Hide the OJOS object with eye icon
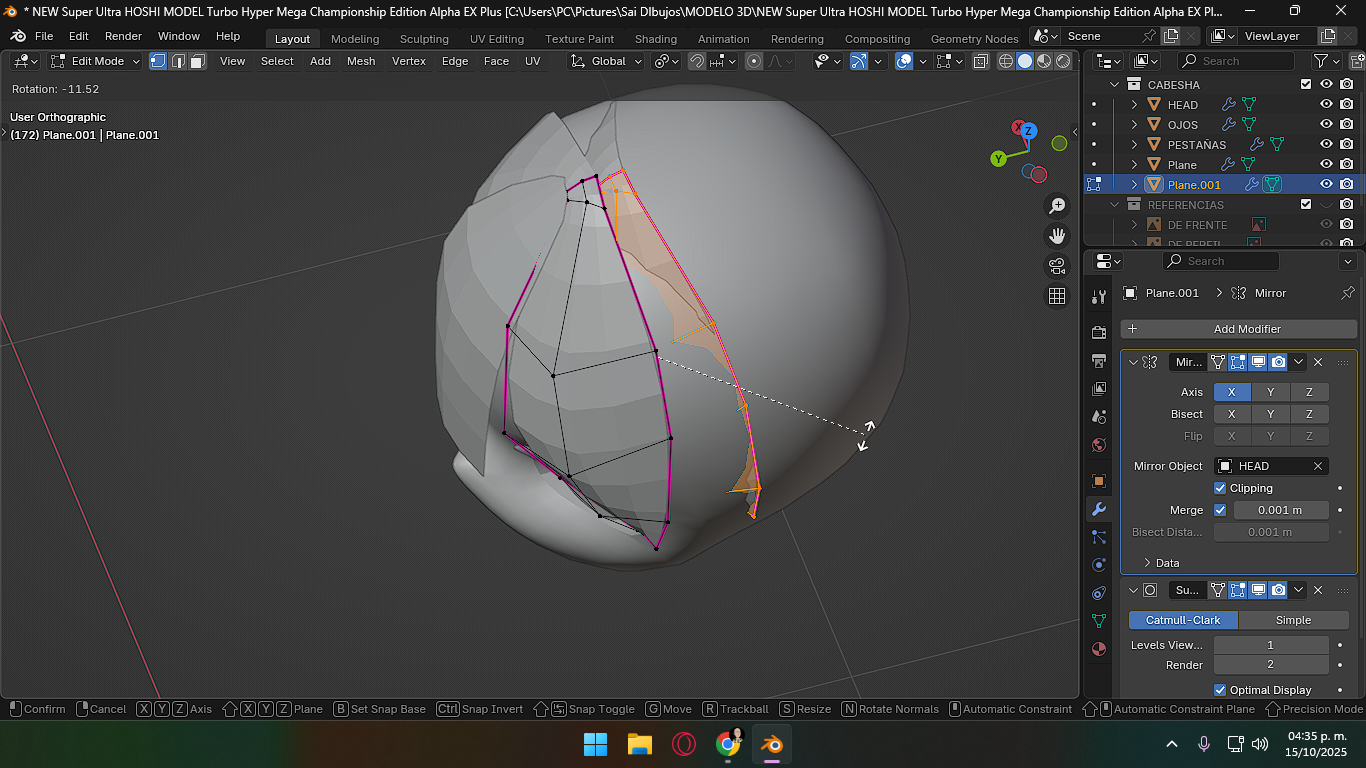1366x768 pixels. [1326, 124]
